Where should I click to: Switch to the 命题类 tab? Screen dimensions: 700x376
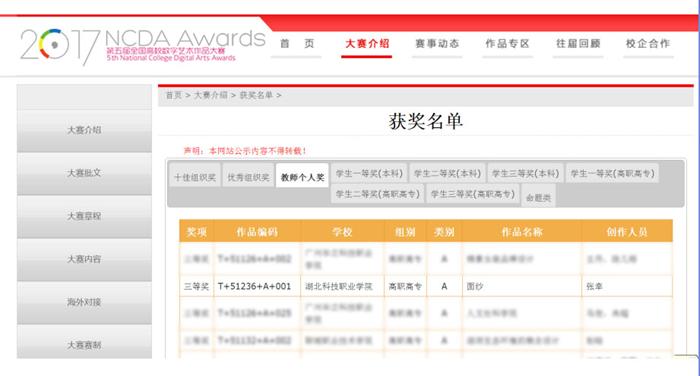538,197
